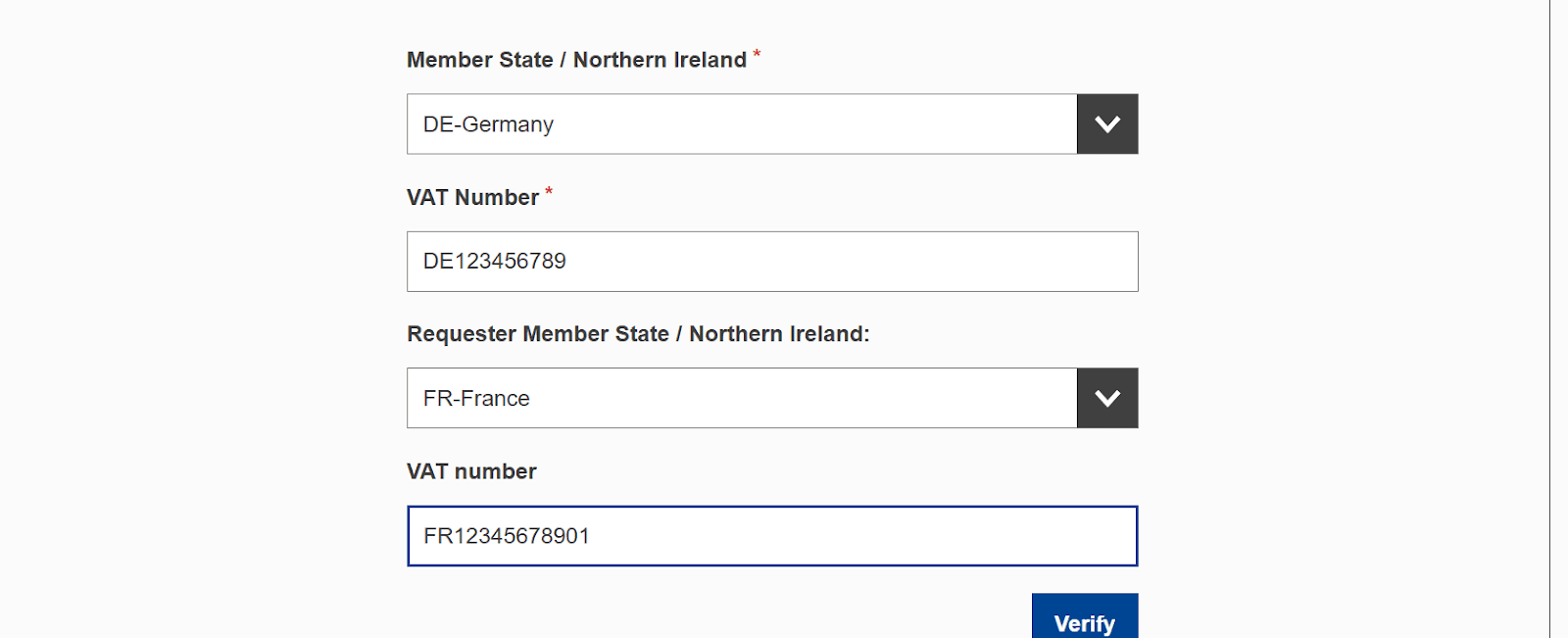Expand the DE-Germany country combo box
Screen dimensions: 1568x638
(741, 124)
